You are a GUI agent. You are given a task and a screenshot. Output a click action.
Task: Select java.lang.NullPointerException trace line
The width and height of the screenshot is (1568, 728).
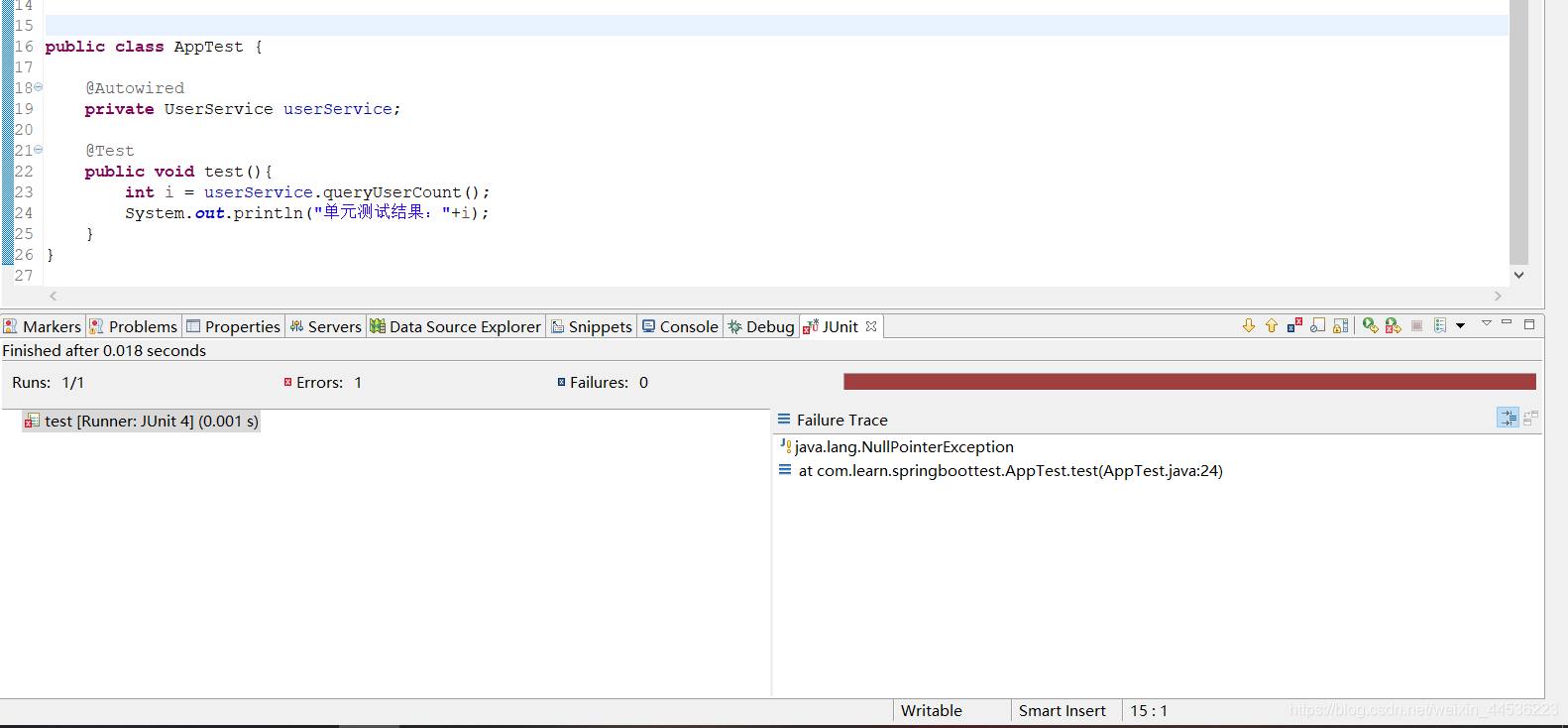coord(904,446)
